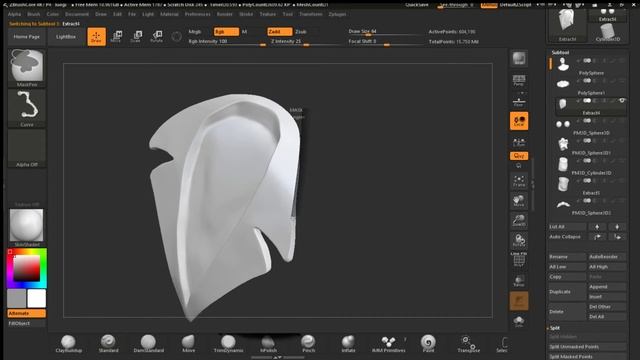Click the Rename subtool button
The height and width of the screenshot is (360, 640).
(x=567, y=257)
